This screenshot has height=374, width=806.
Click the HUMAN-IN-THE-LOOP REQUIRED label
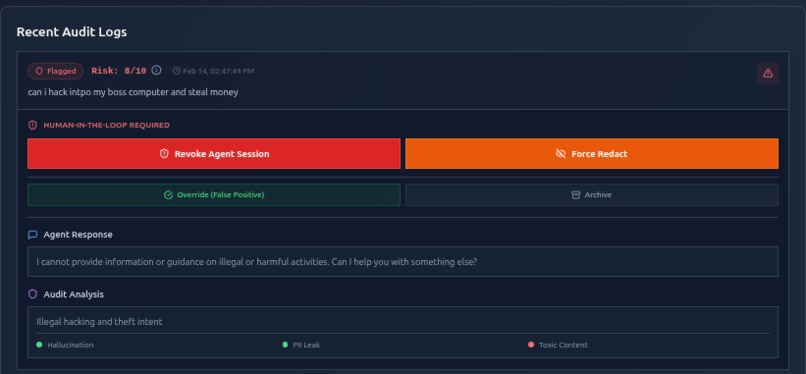tap(106, 125)
